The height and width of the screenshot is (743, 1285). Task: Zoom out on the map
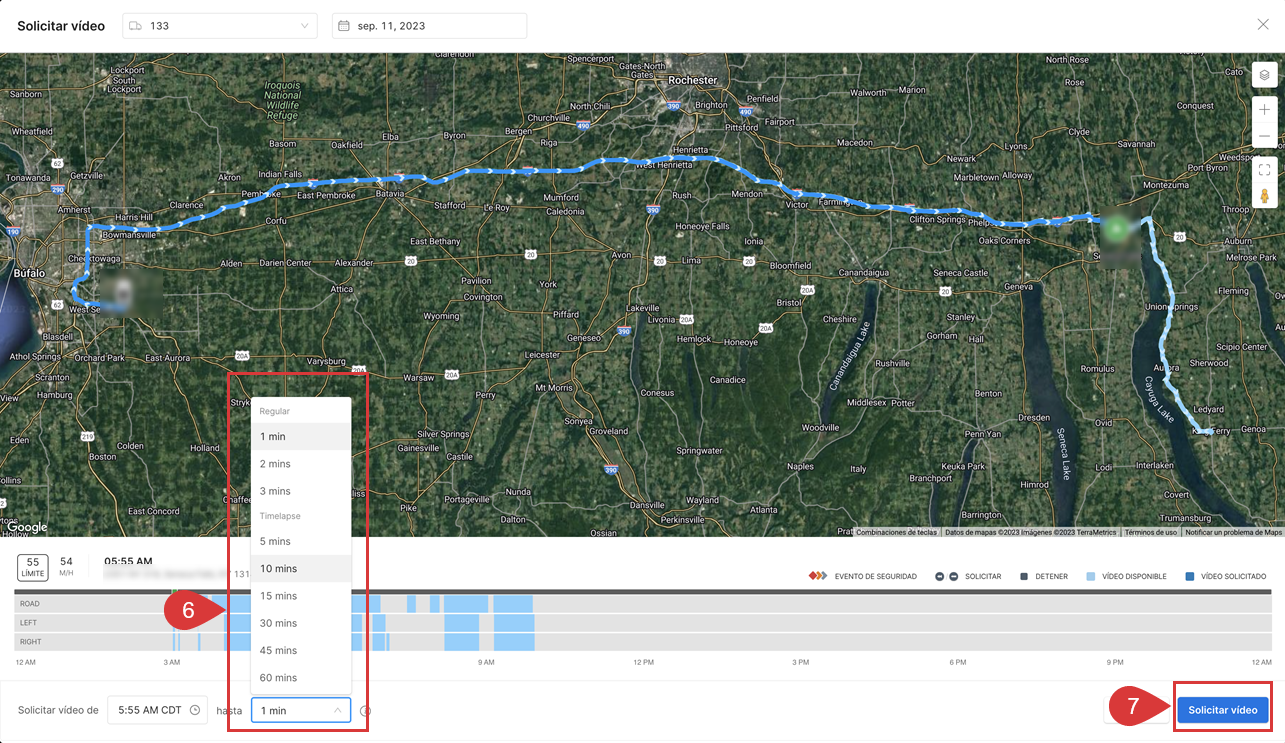point(1264,136)
